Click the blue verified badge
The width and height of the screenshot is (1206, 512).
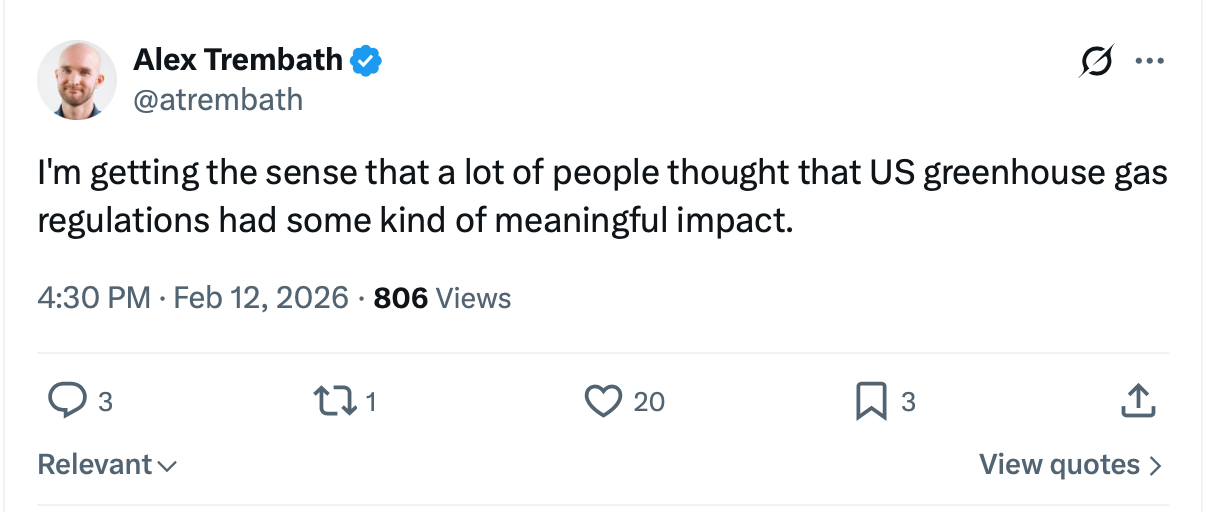pos(366,61)
